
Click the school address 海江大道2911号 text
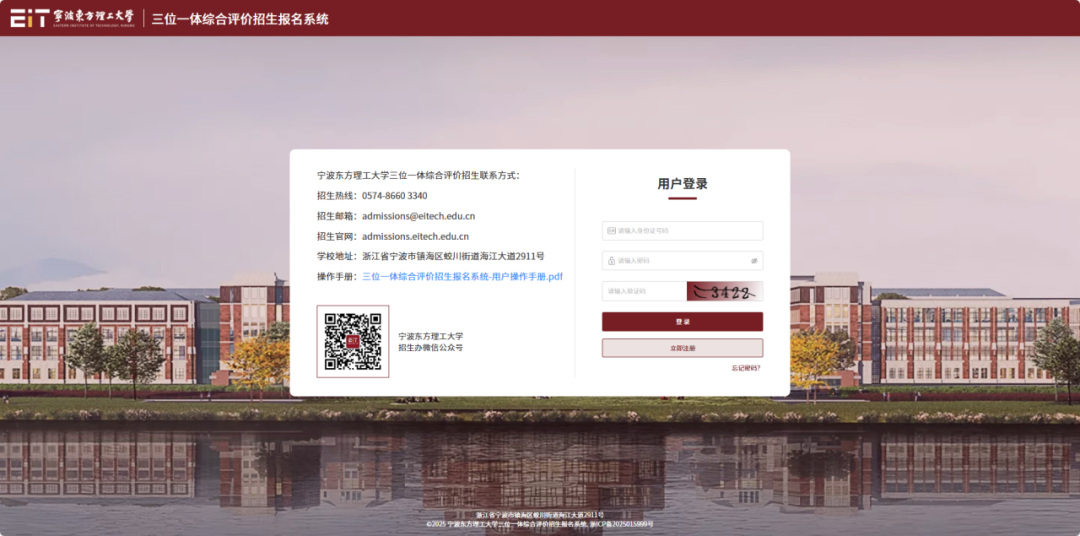click(453, 256)
